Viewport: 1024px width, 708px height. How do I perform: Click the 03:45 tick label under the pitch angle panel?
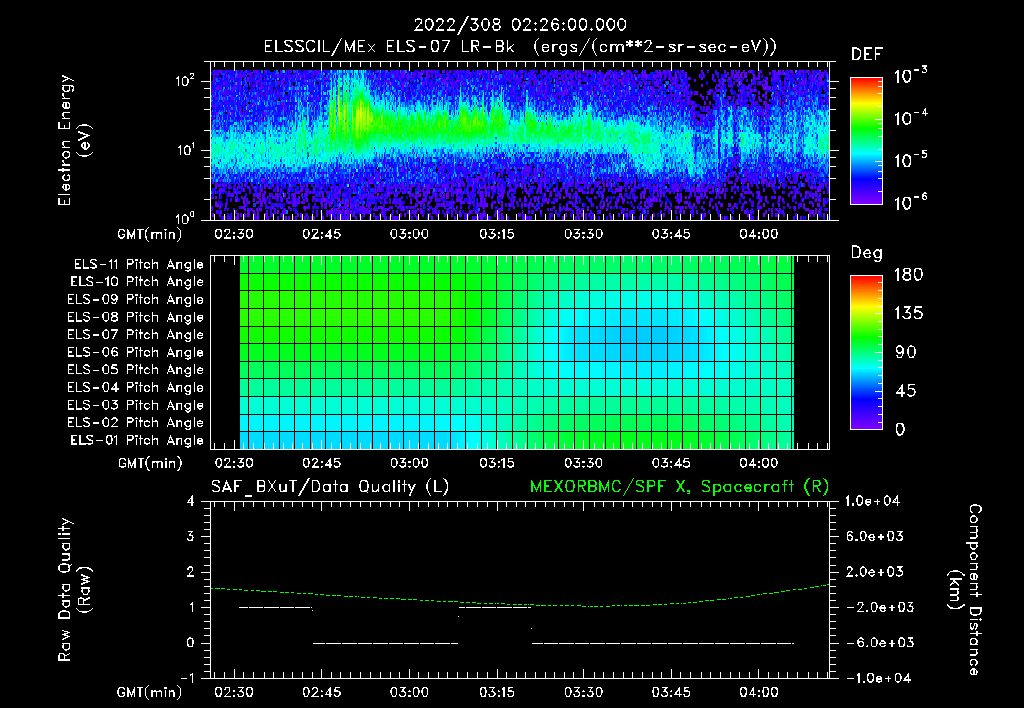671,463
